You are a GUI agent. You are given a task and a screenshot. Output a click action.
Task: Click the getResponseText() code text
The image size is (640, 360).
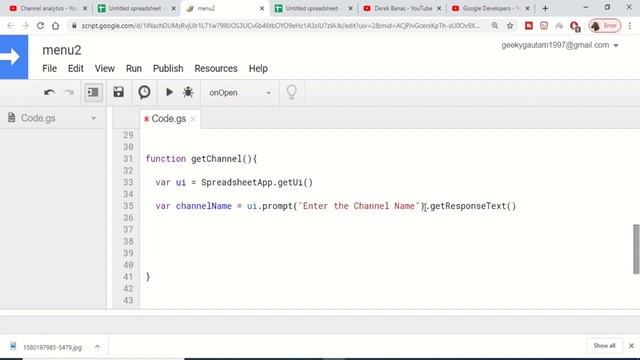pos(473,206)
